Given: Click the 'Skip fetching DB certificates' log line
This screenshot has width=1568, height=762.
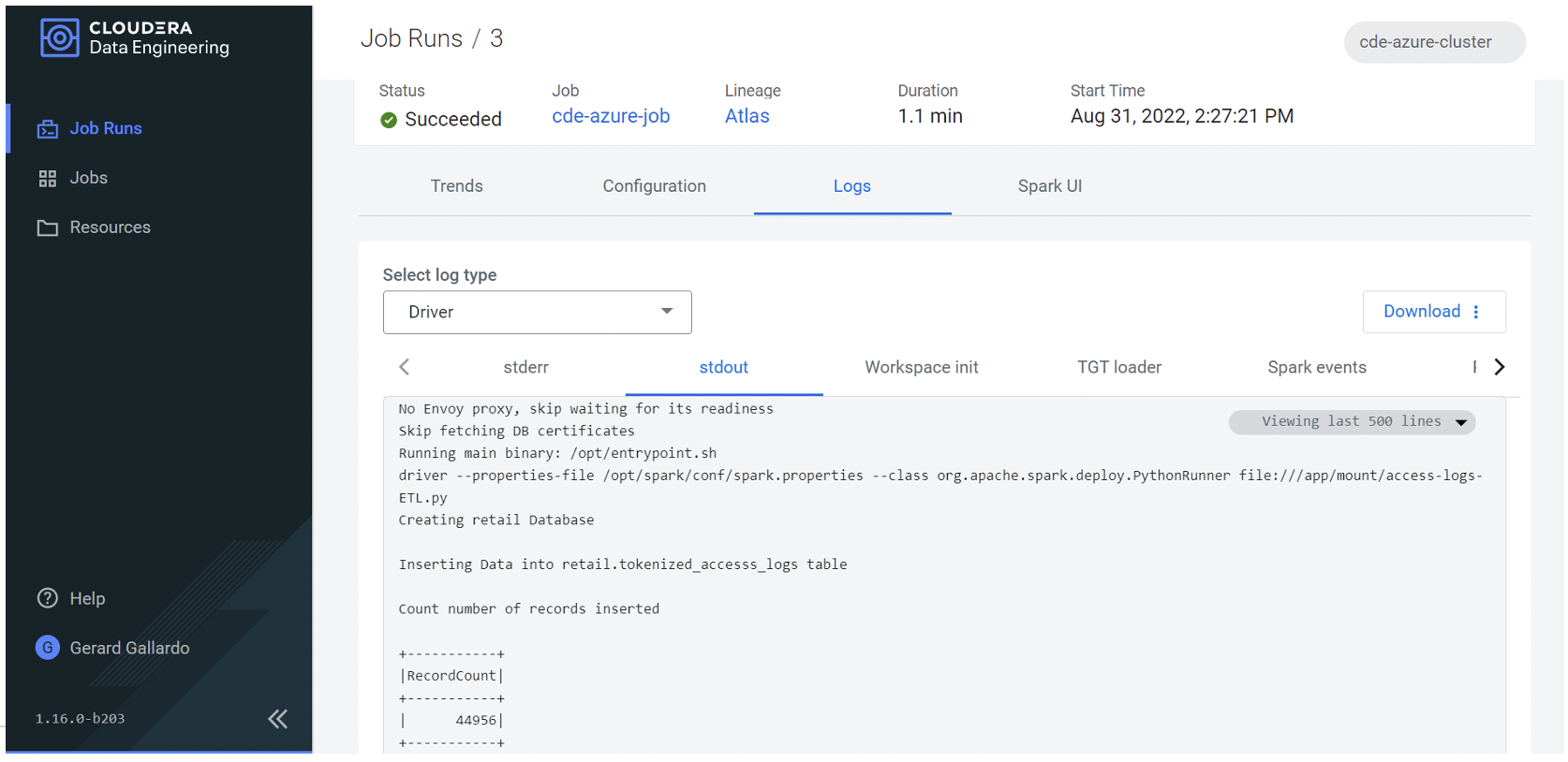Looking at the screenshot, I should [x=517, y=432].
